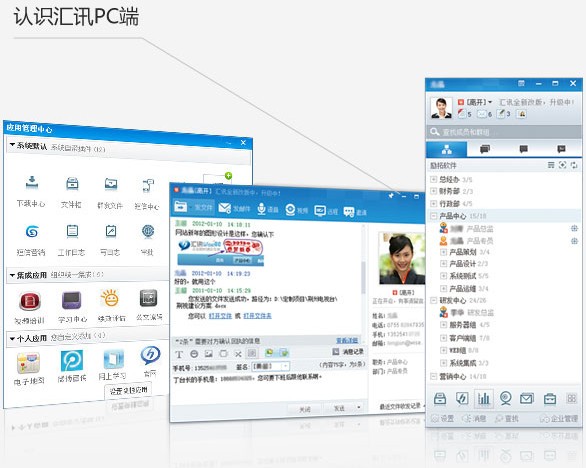
Task: Switch to the organization structure tab
Action: pyautogui.click(x=447, y=150)
